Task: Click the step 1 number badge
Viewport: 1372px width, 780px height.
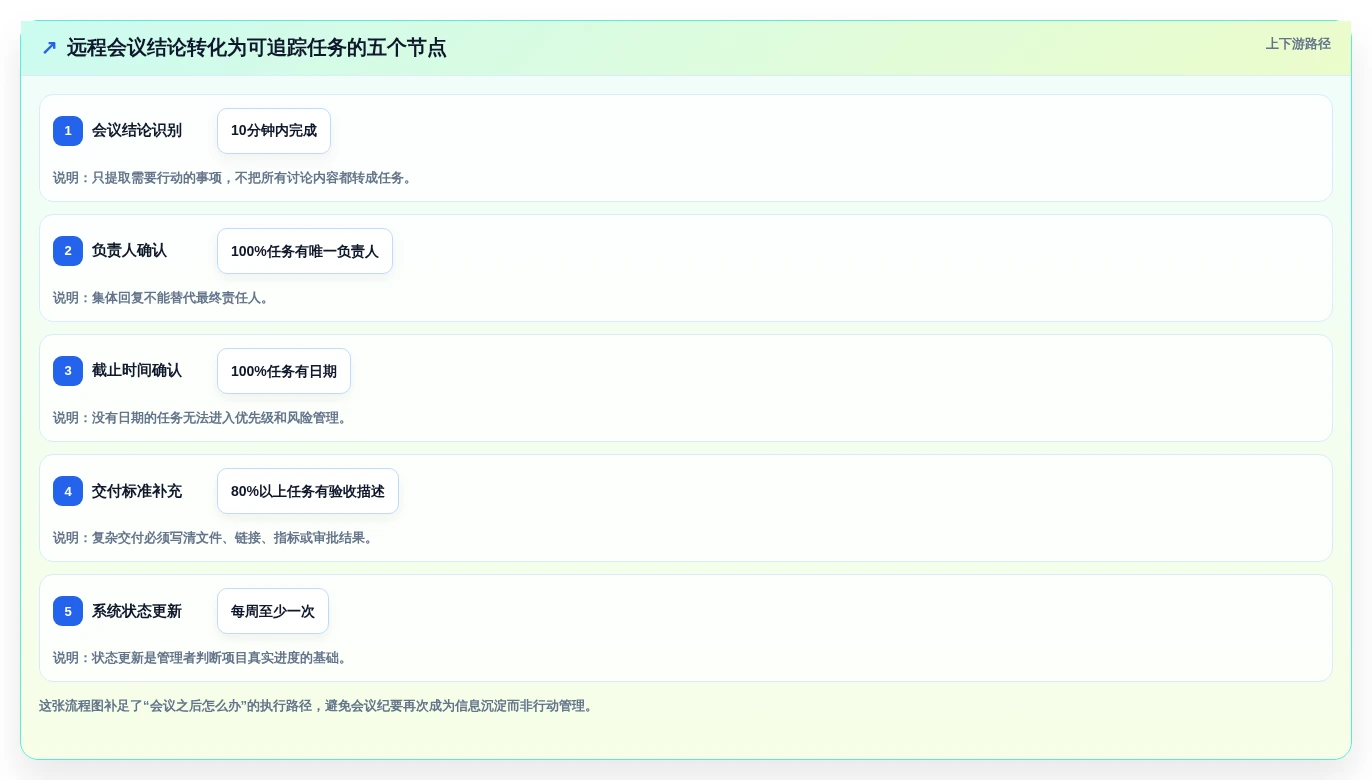Action: click(x=68, y=131)
